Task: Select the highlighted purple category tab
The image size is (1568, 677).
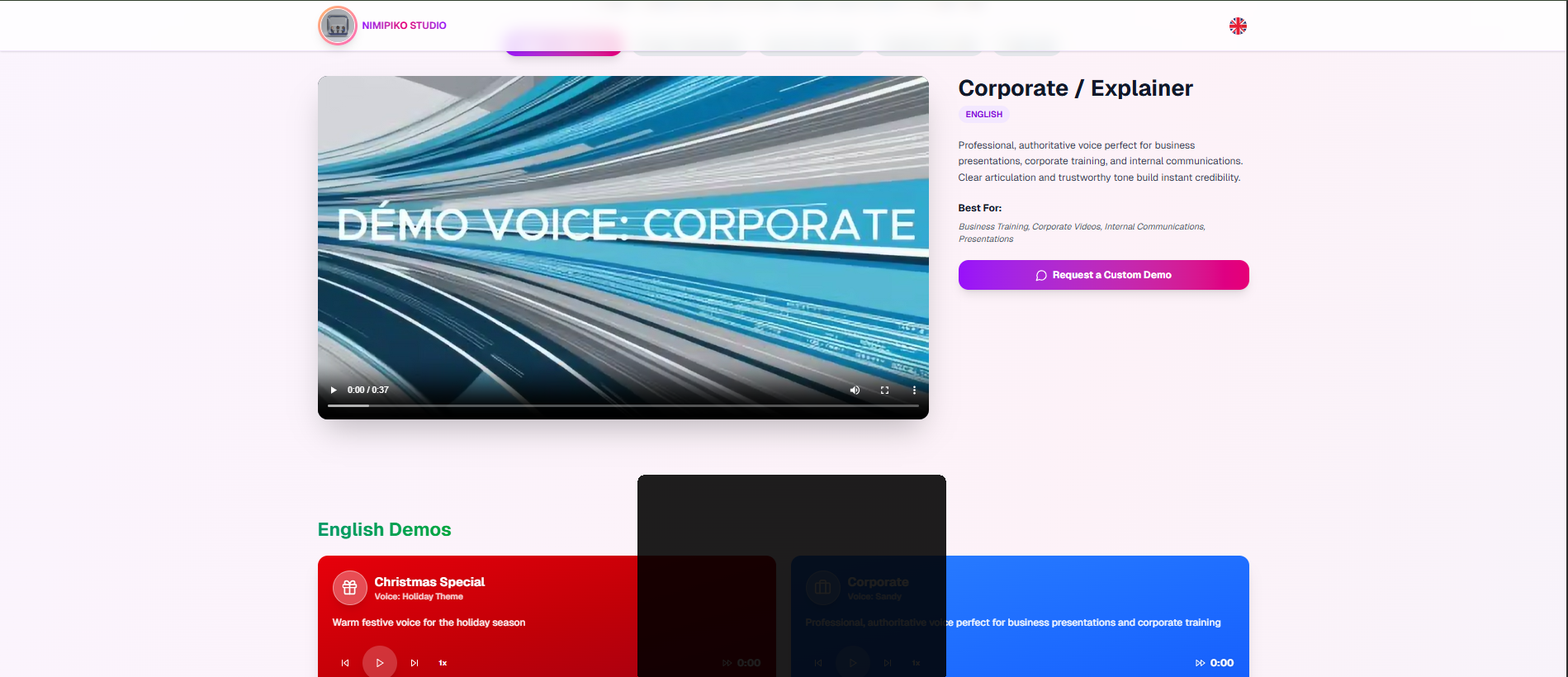Action: 563,44
